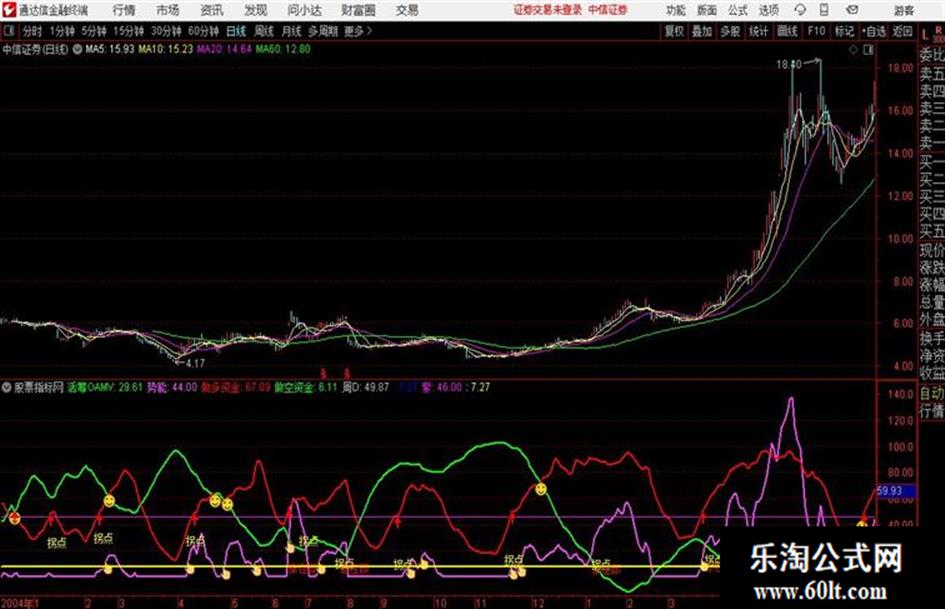
Task: Select the 月线 monthly period tab
Action: (x=292, y=31)
